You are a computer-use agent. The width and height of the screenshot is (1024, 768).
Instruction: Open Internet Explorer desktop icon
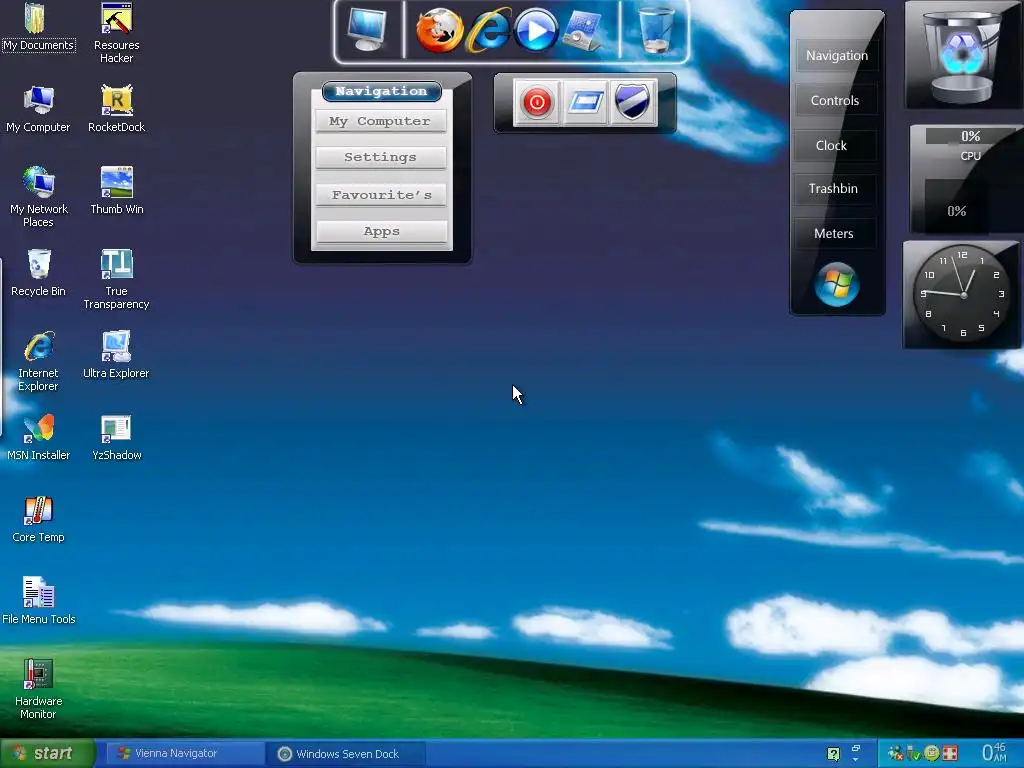pos(38,361)
